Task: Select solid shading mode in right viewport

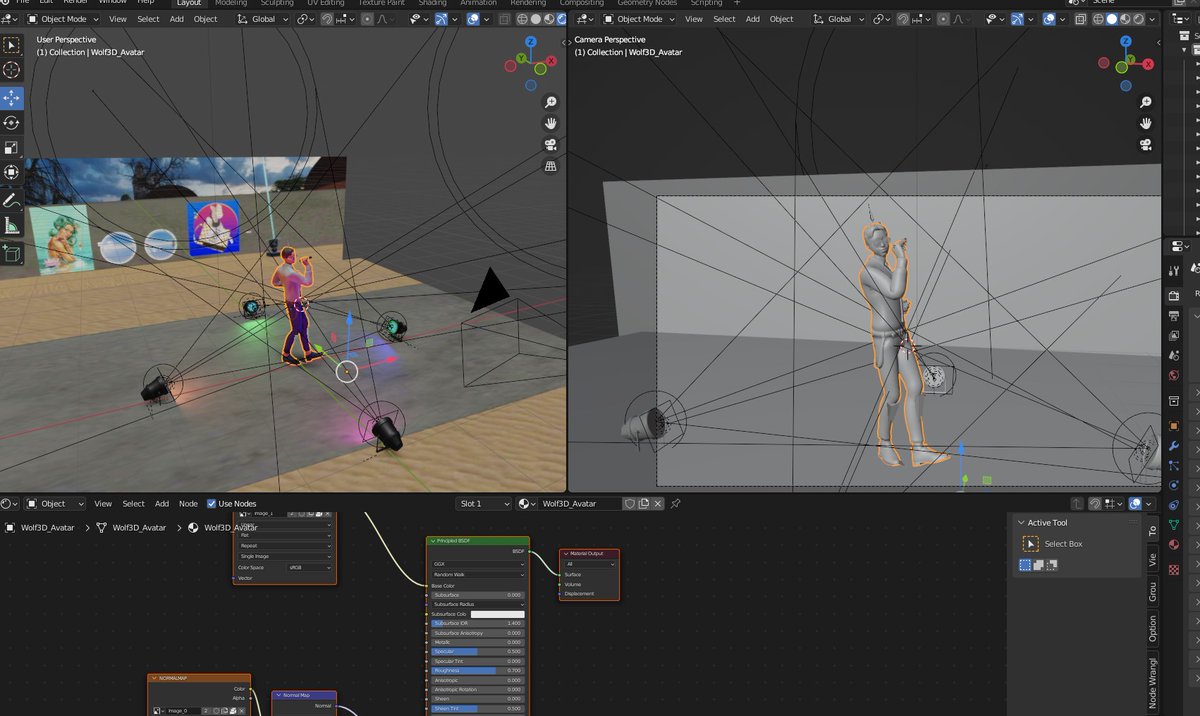Action: [x=1111, y=19]
